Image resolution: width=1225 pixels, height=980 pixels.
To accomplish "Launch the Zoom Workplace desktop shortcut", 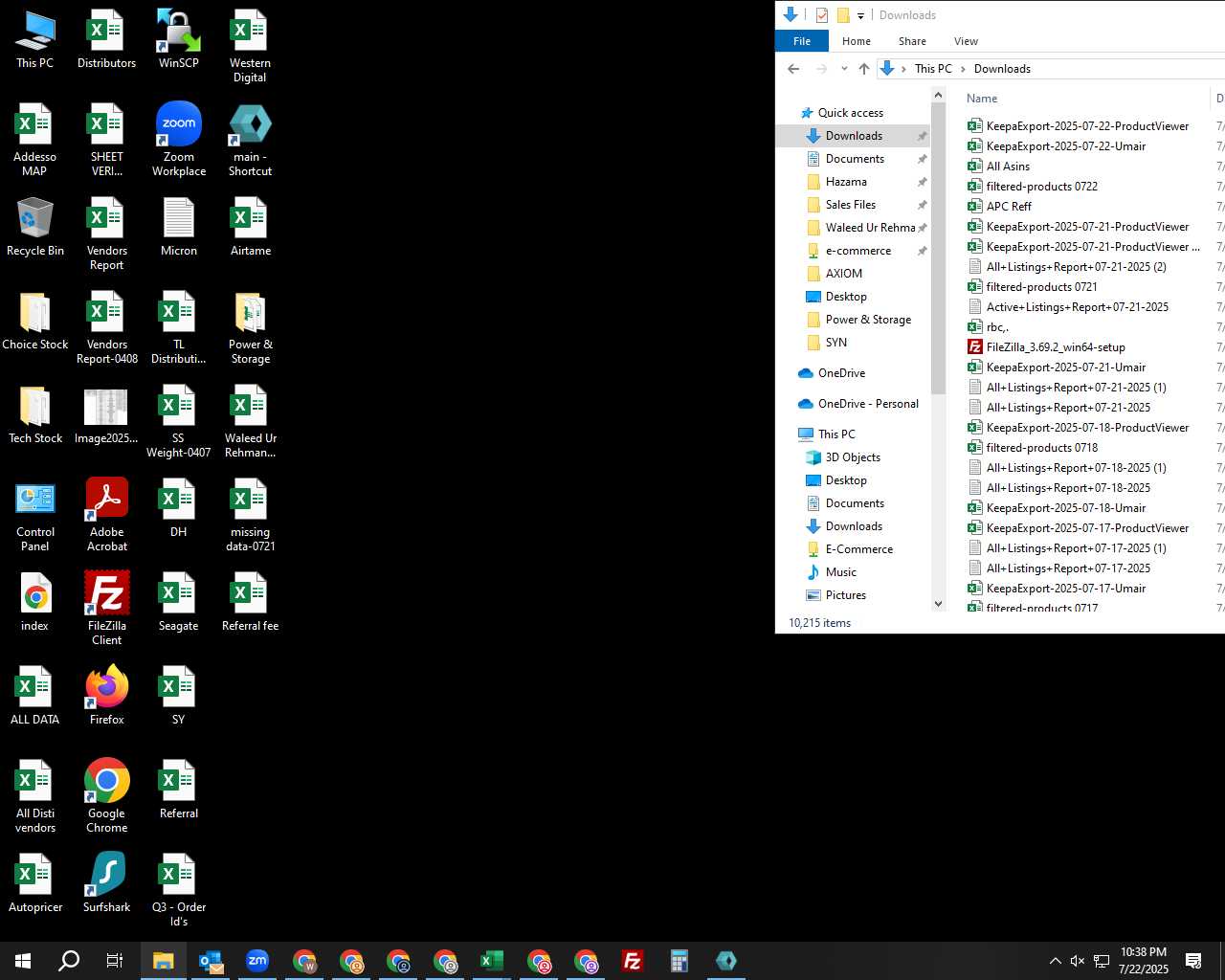I will click(178, 140).
